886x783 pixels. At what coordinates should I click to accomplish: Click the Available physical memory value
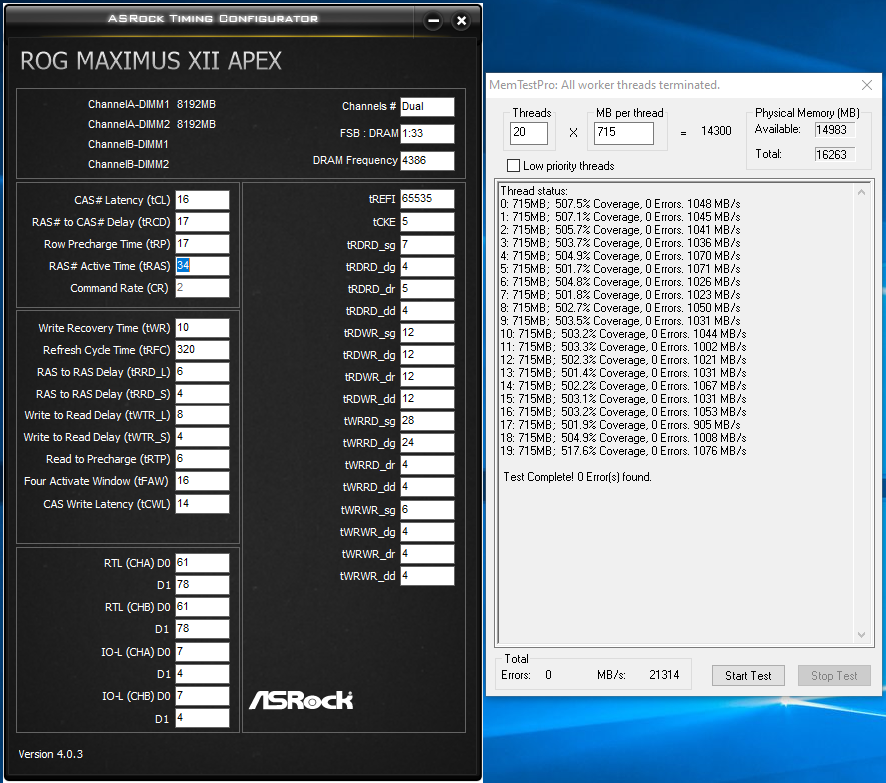(834, 130)
